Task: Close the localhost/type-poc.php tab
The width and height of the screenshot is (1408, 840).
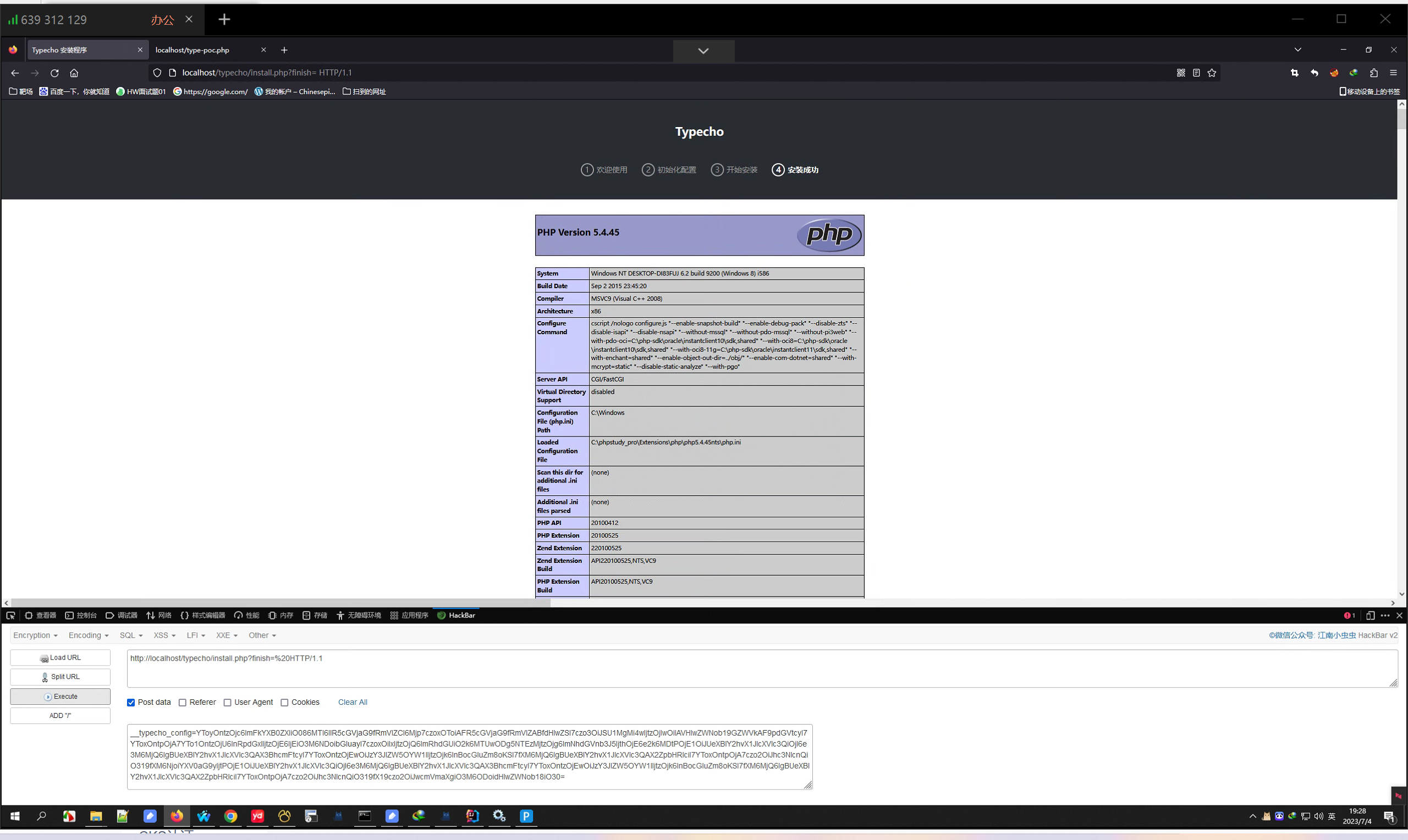Action: pos(263,50)
